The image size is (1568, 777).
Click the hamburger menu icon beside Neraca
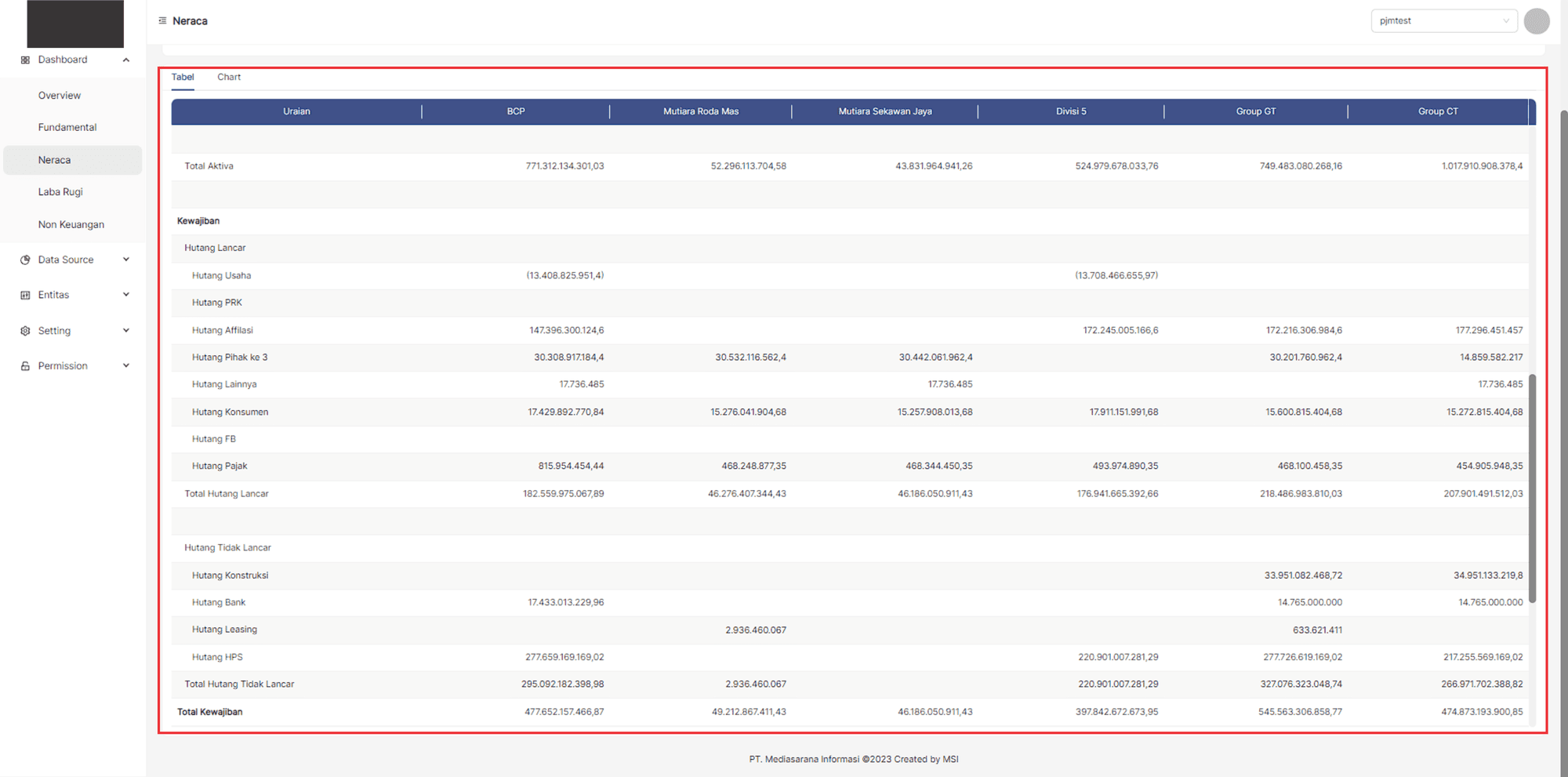[x=162, y=21]
